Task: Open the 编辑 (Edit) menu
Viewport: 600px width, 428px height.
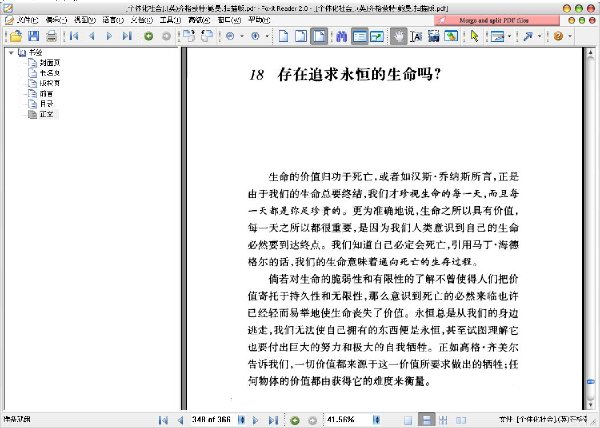Action: pos(56,20)
